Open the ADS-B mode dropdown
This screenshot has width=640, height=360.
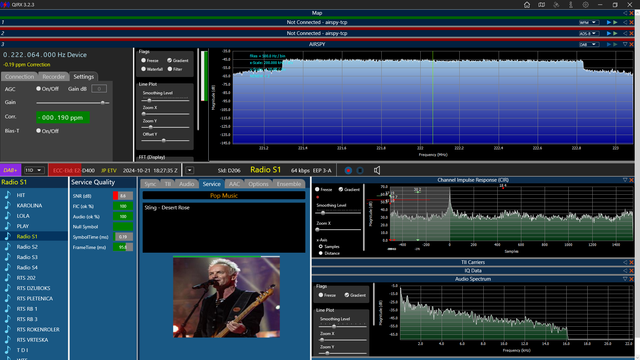589,33
